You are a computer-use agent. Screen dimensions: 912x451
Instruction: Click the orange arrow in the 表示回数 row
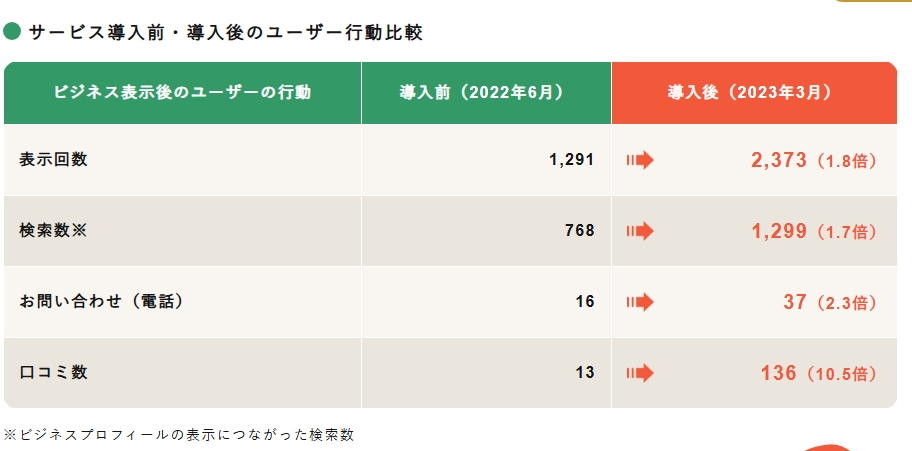tap(639, 160)
